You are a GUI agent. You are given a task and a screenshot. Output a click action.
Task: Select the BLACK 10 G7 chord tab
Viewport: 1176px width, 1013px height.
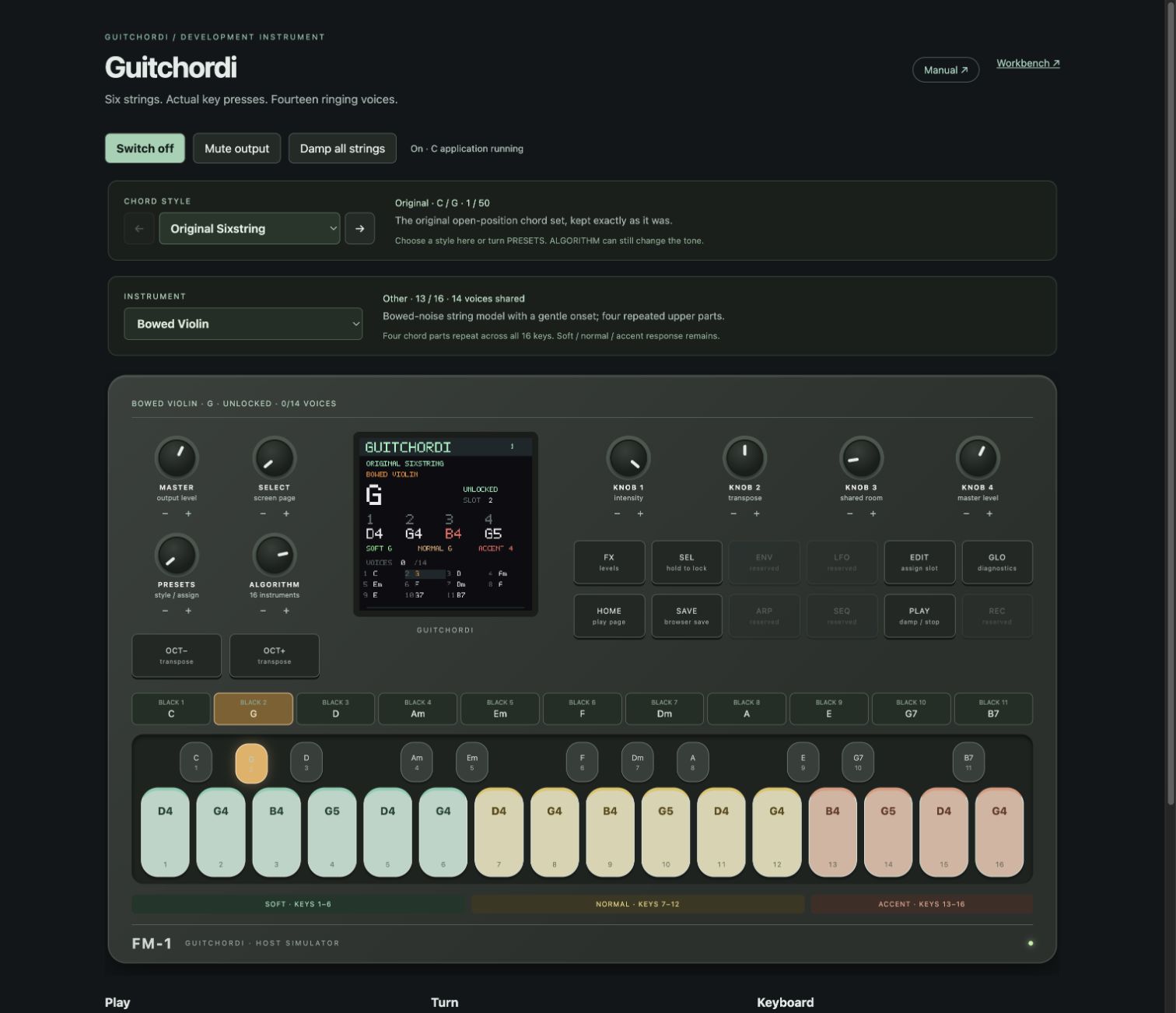[x=911, y=709]
